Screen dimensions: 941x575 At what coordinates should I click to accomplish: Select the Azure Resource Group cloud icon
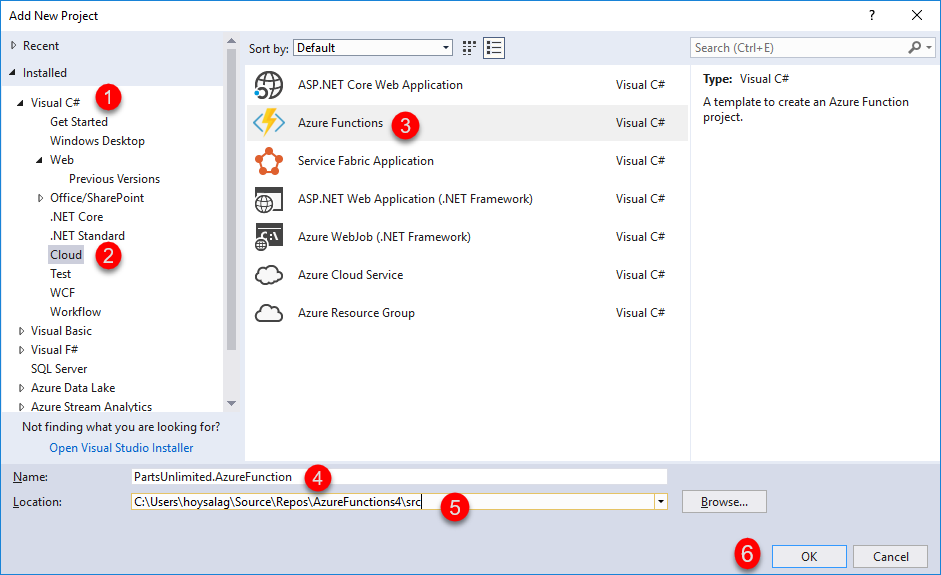268,313
